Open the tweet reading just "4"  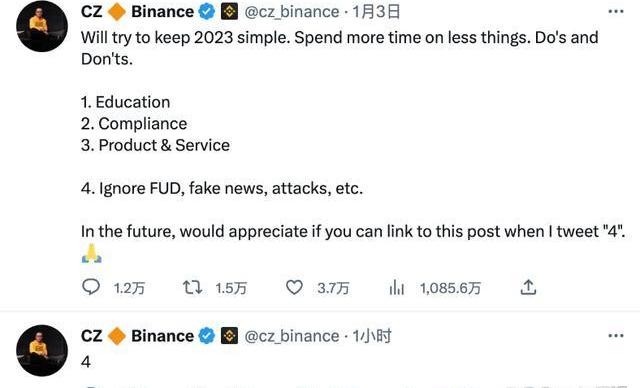pos(86,361)
